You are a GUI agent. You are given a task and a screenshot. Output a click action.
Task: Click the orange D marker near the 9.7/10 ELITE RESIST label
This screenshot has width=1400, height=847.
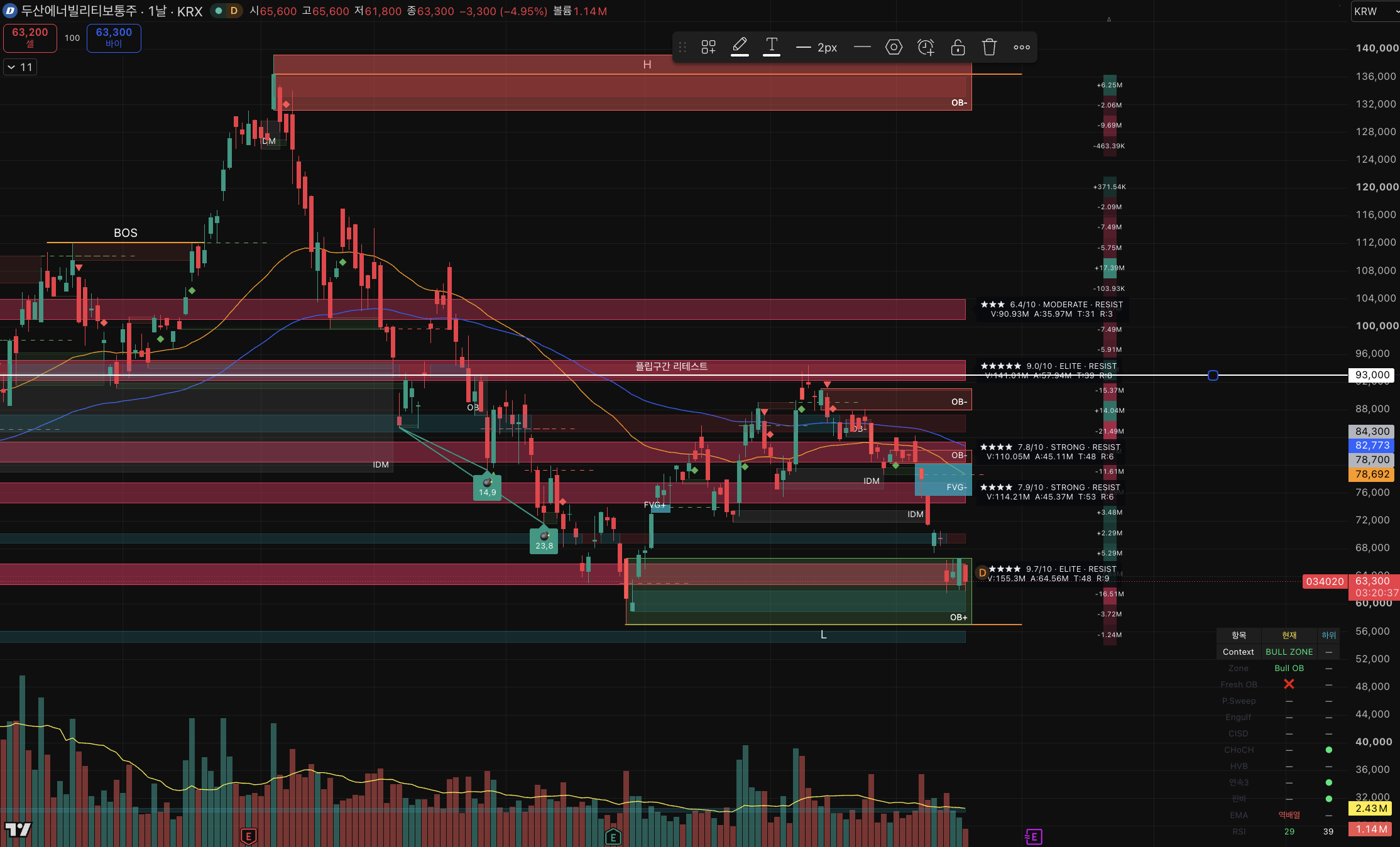point(982,572)
